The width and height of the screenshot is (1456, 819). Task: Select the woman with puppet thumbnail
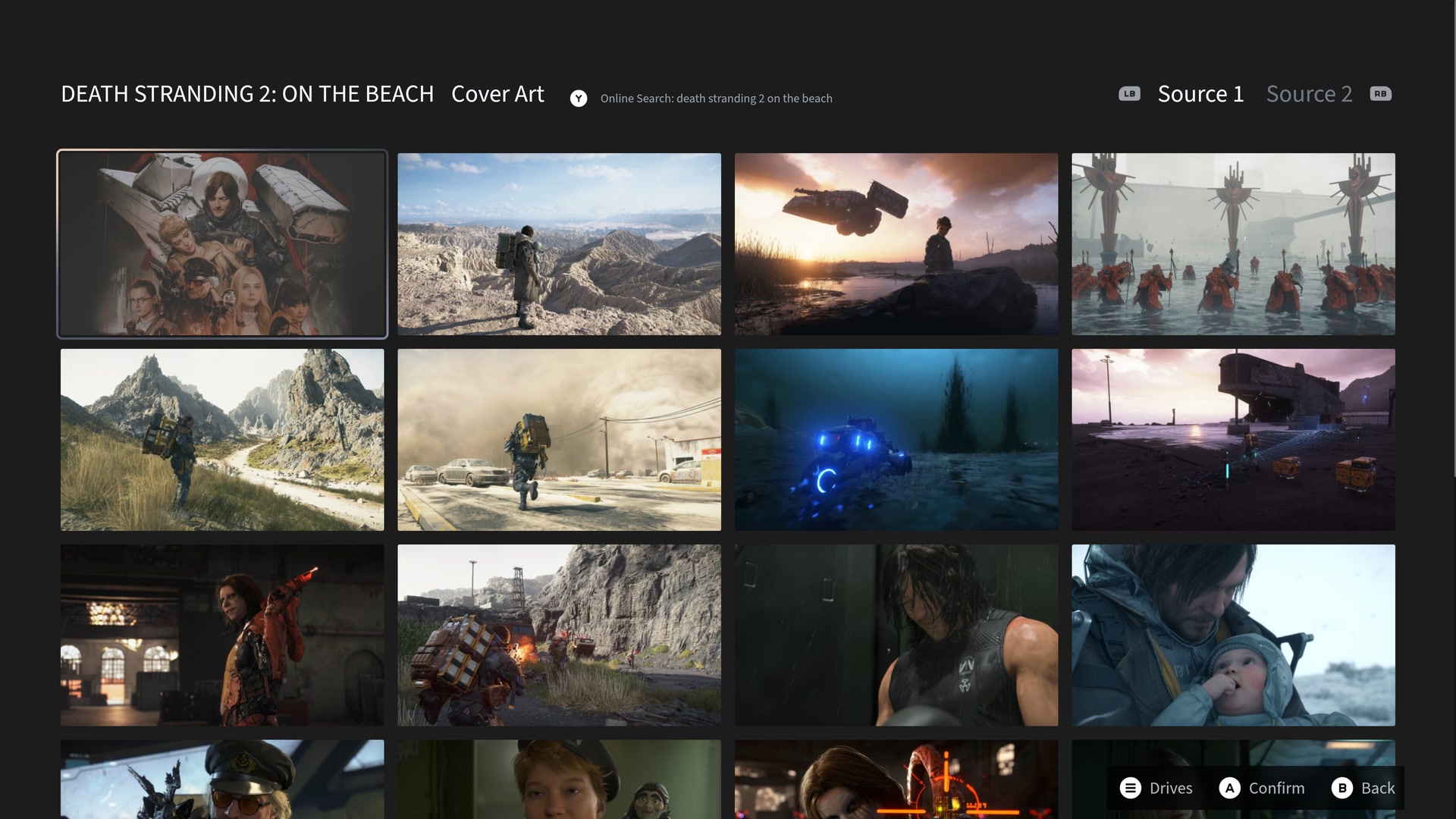click(559, 780)
